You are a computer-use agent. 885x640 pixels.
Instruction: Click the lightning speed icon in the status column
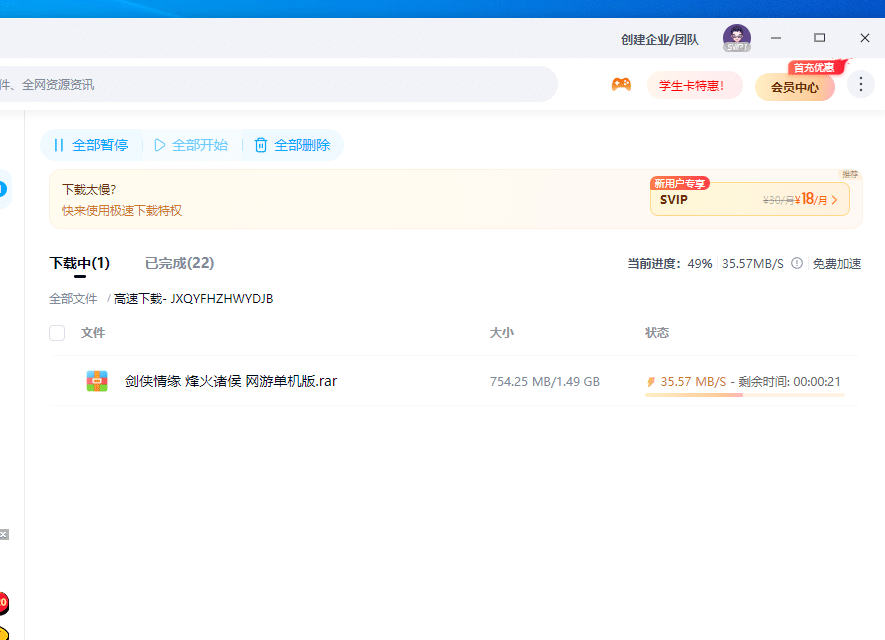pos(653,382)
